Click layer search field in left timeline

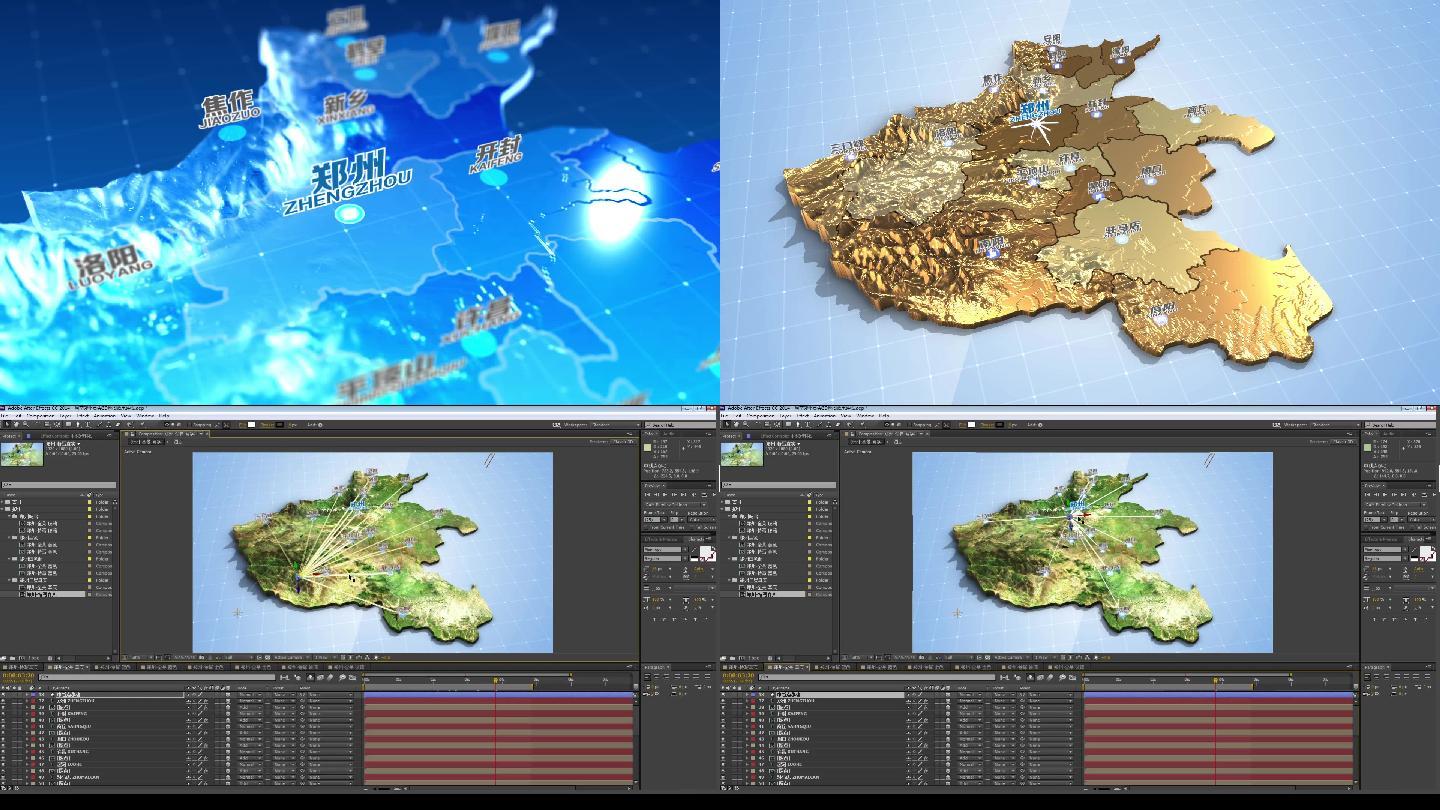(156, 677)
